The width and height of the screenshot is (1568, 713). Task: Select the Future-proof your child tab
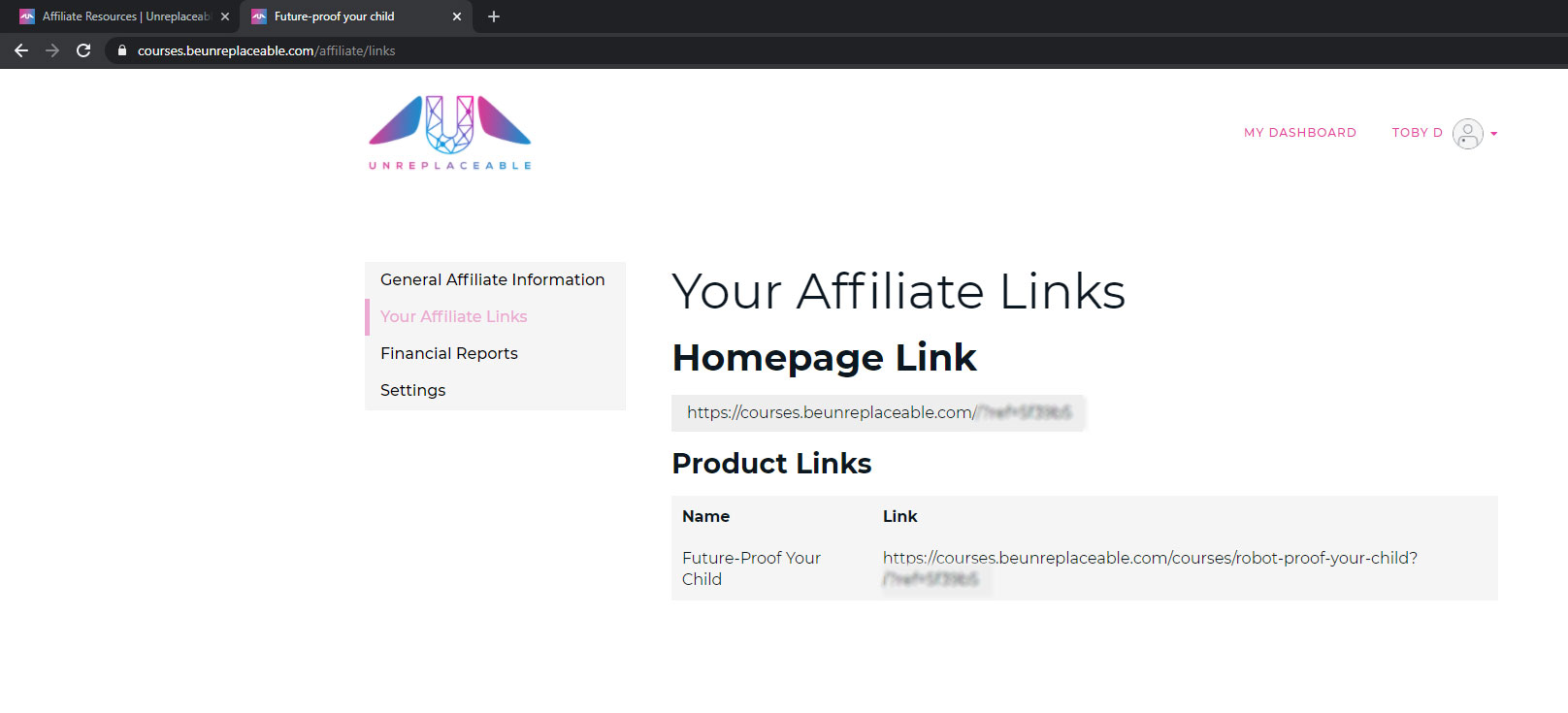[356, 16]
